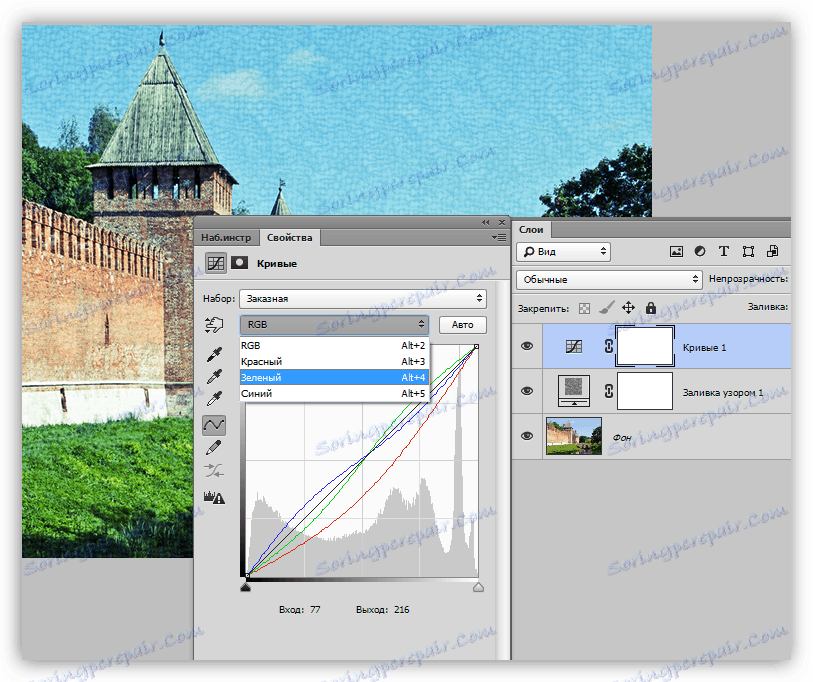The height and width of the screenshot is (682, 813).
Task: Click the Curves icon on Кривые 1 layer
Action: click(x=574, y=346)
